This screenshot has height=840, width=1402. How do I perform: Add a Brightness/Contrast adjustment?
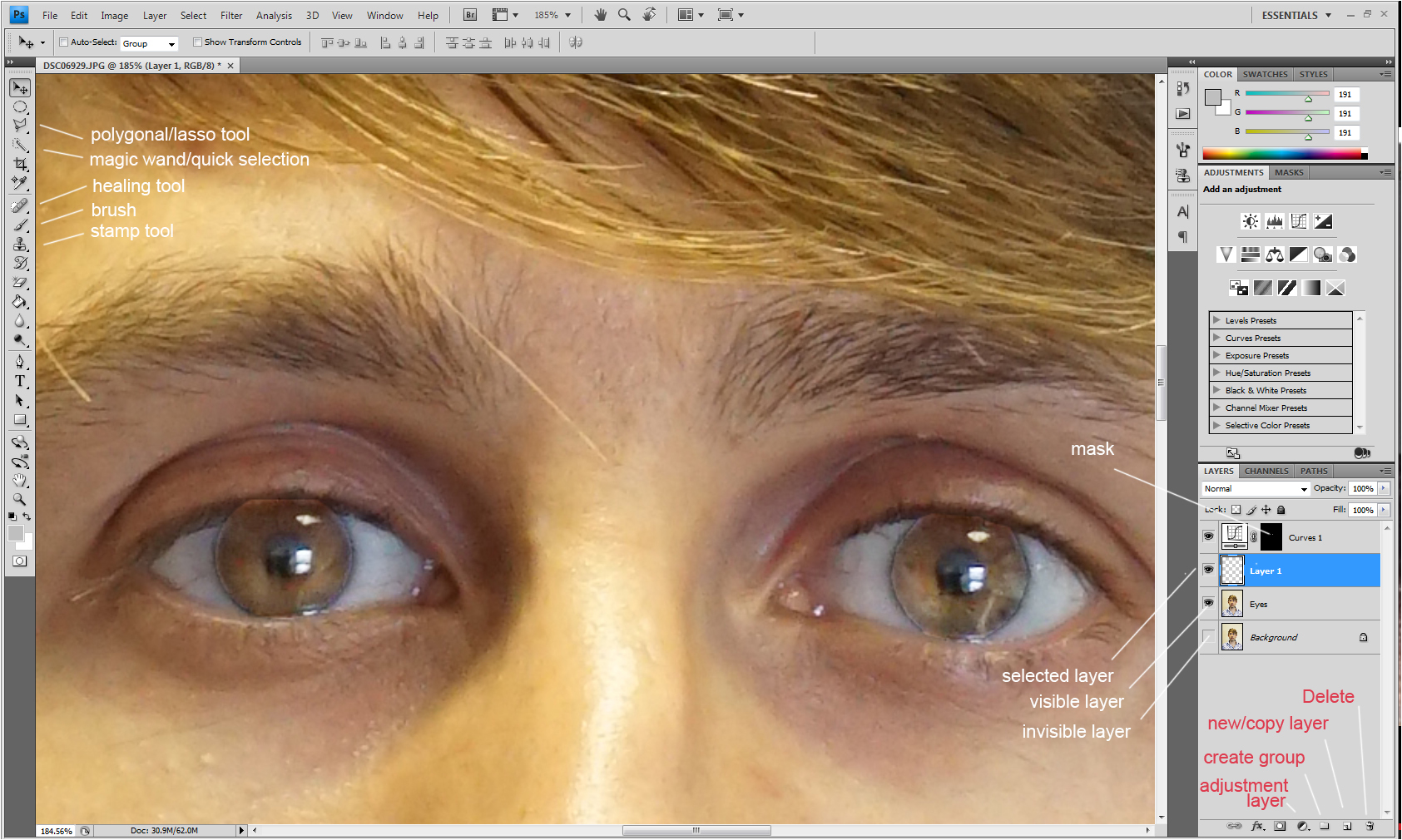[x=1251, y=221]
